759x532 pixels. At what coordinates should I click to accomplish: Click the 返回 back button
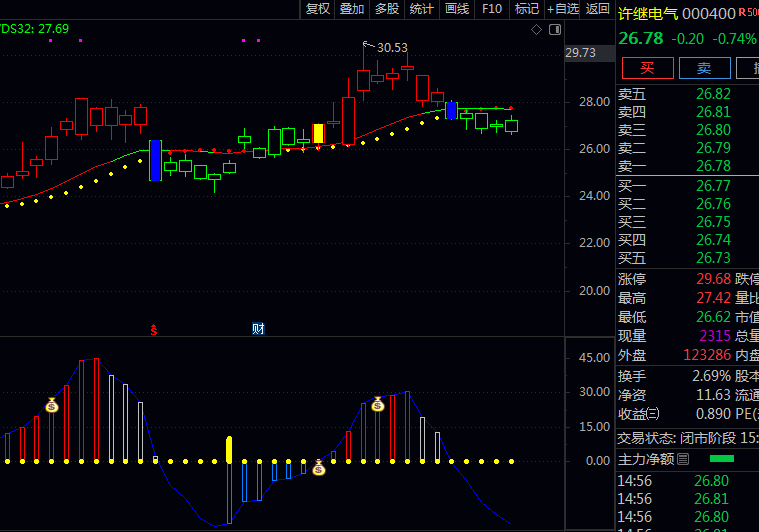[x=597, y=9]
